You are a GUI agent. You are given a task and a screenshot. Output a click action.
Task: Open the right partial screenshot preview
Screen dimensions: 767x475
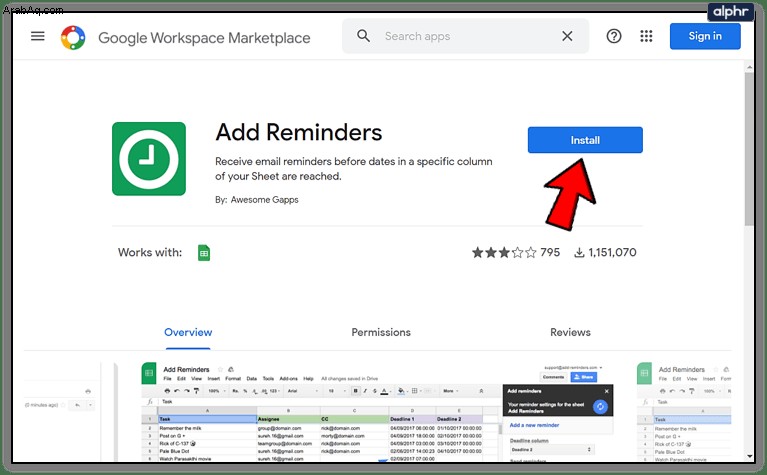pyautogui.click(x=684, y=412)
